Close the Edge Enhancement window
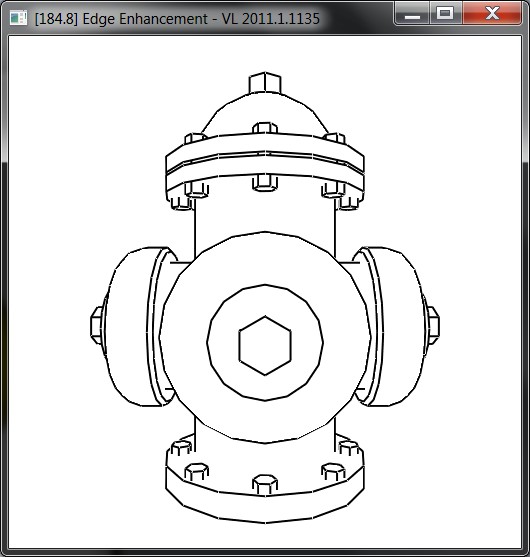 click(492, 13)
